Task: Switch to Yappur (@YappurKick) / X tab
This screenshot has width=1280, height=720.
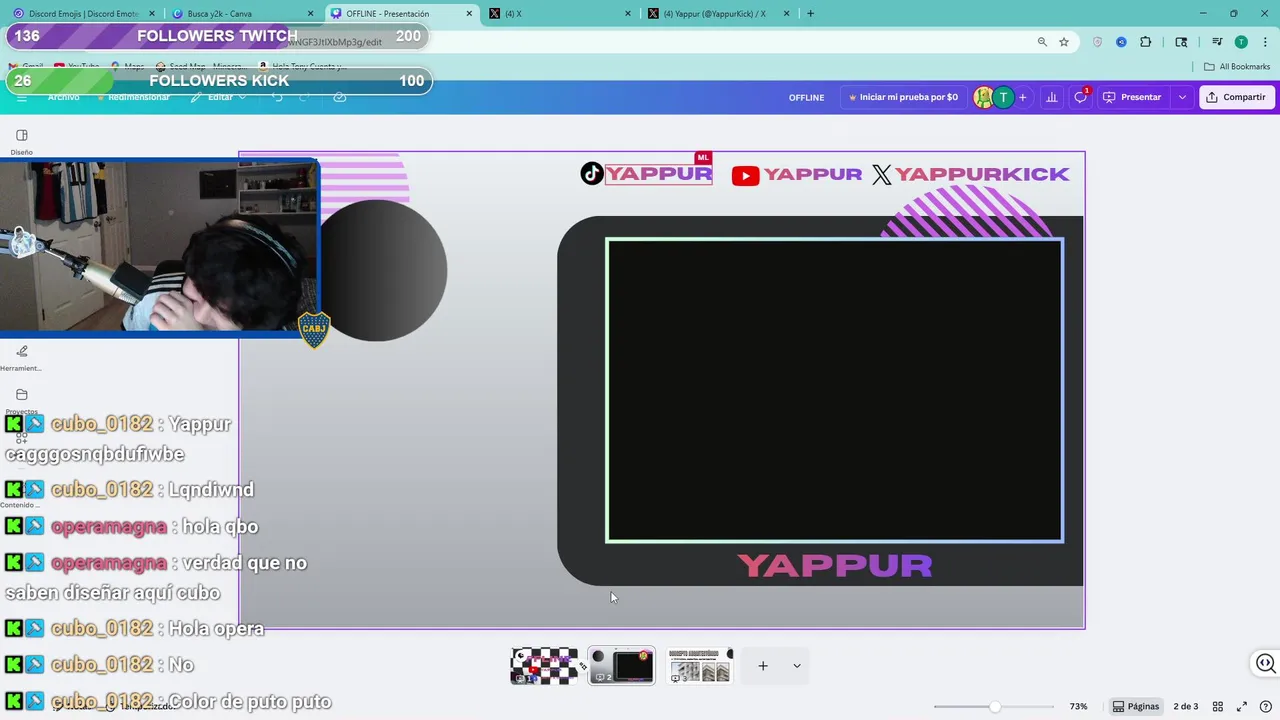Action: tap(718, 14)
